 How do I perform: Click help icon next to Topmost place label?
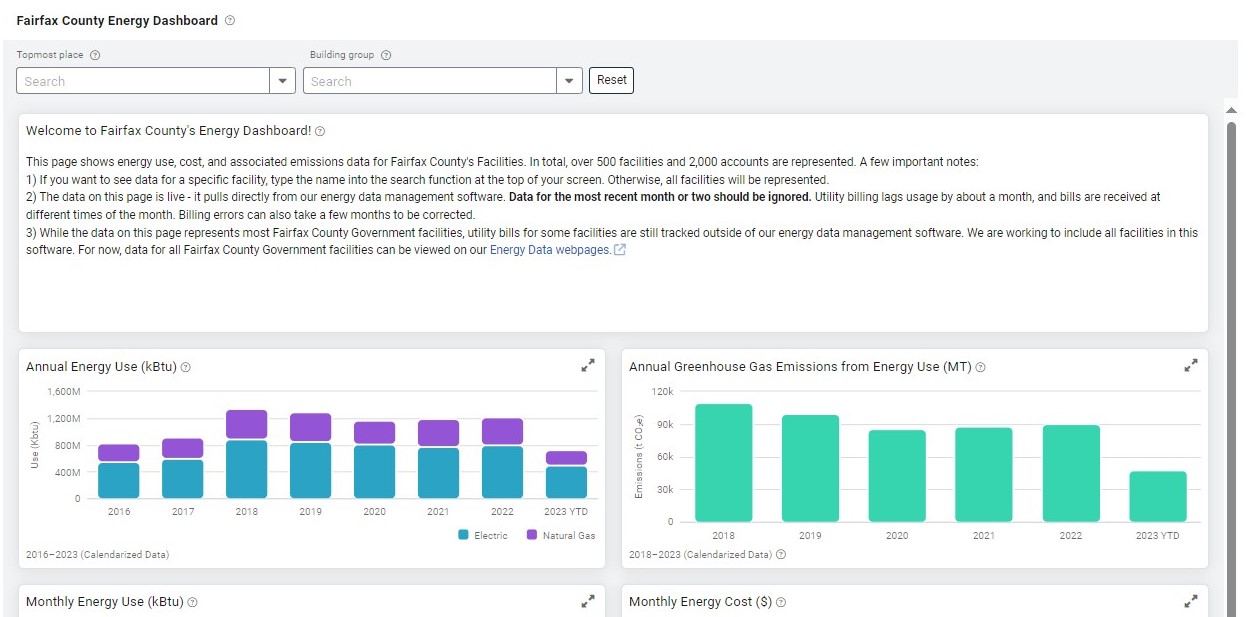(95, 56)
